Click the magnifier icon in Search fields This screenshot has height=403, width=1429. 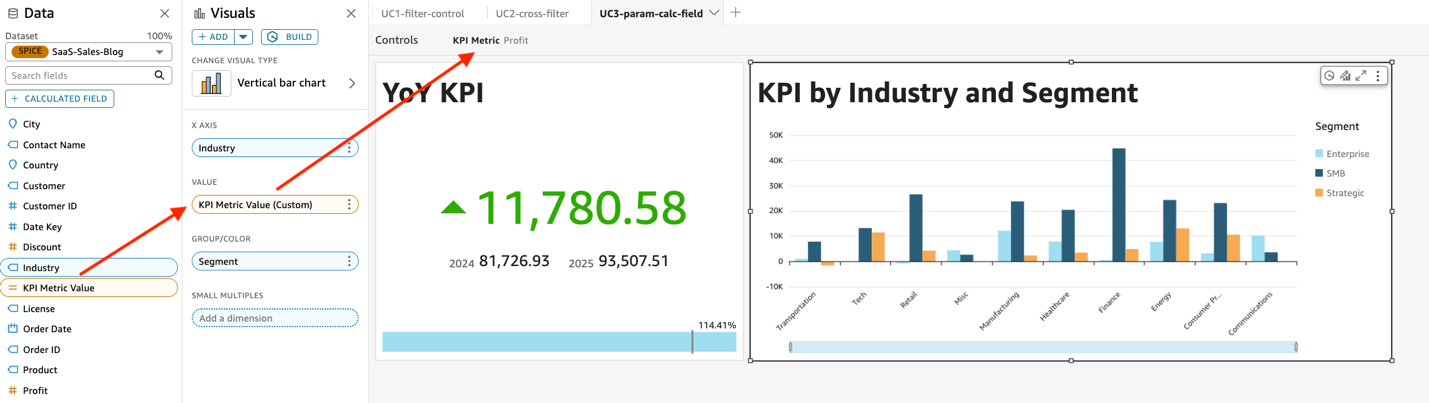[159, 75]
